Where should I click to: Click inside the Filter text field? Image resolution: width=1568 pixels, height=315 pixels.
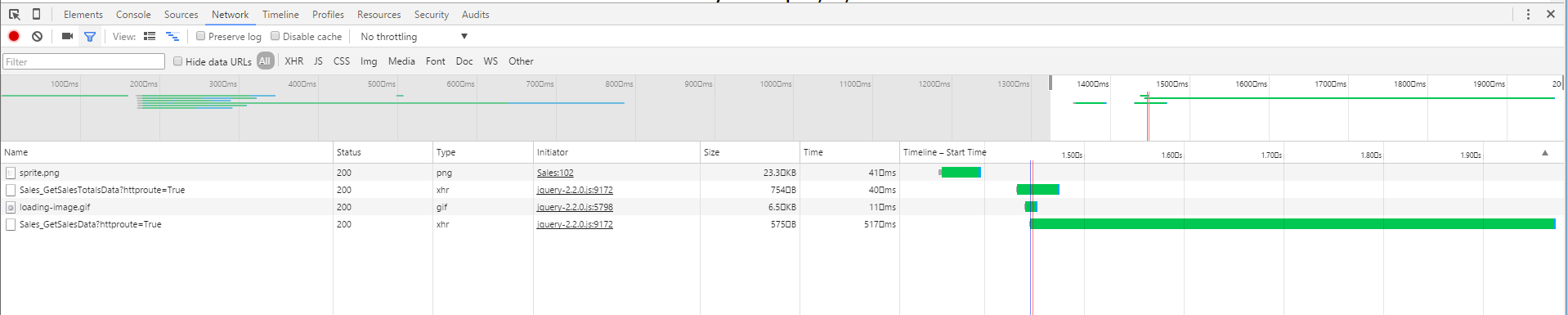point(84,61)
